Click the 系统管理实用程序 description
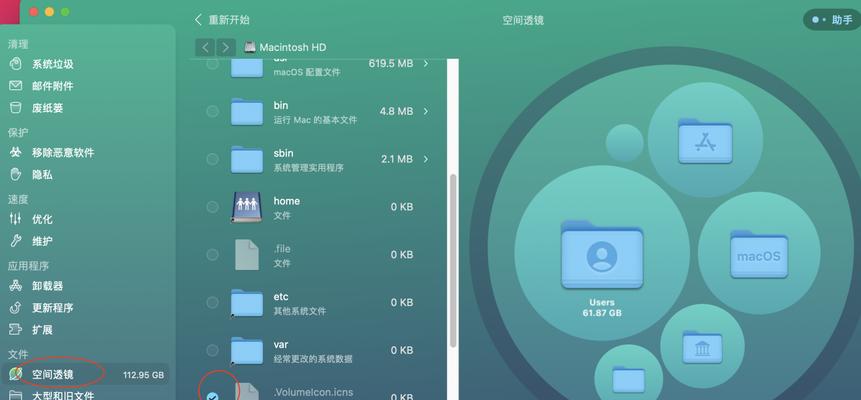The height and width of the screenshot is (400, 861). coord(309,168)
